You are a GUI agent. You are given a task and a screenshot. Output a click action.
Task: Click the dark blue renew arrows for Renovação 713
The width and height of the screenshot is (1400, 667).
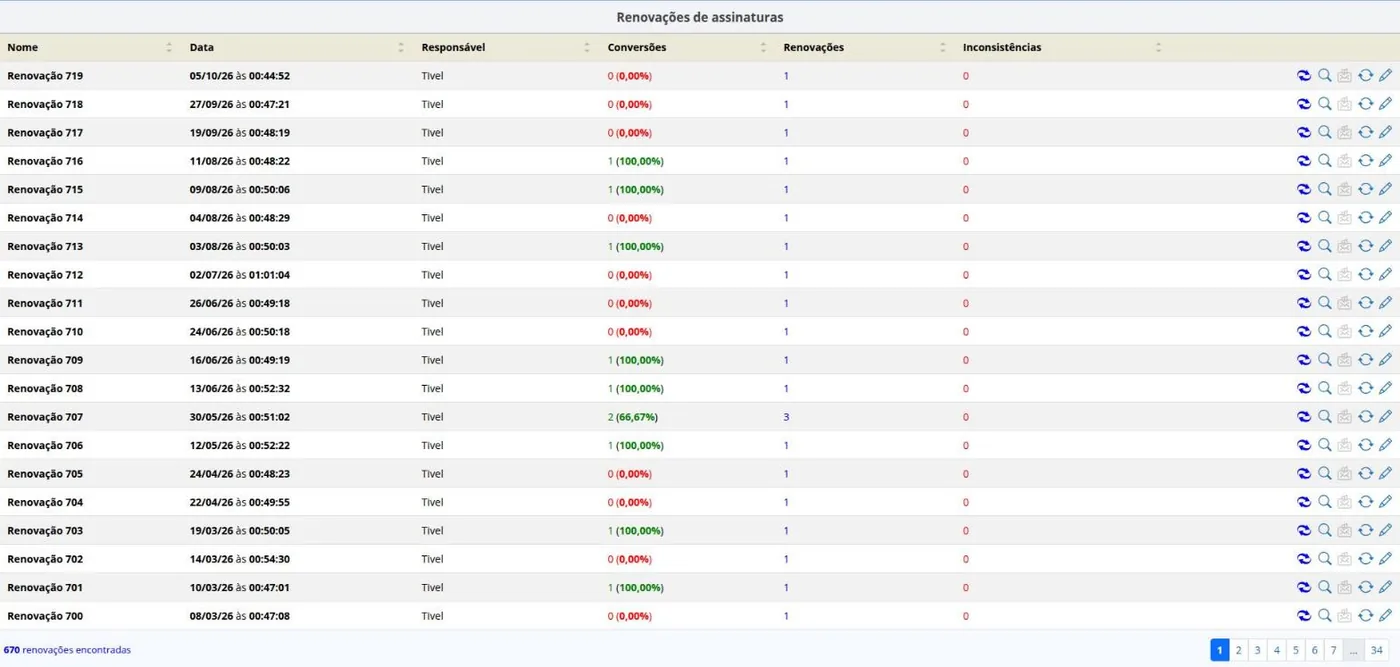click(x=1304, y=246)
